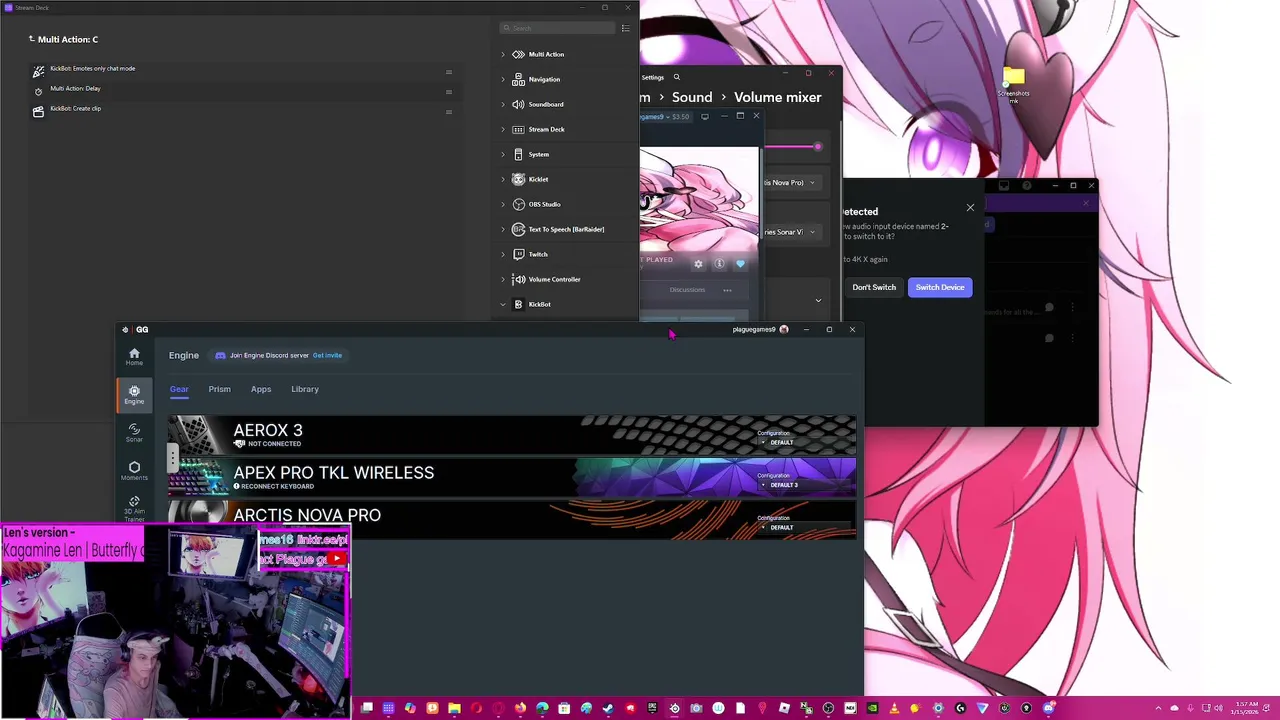Click the search icon in Settings window
Screen dimensions: 1280x720
click(x=676, y=77)
